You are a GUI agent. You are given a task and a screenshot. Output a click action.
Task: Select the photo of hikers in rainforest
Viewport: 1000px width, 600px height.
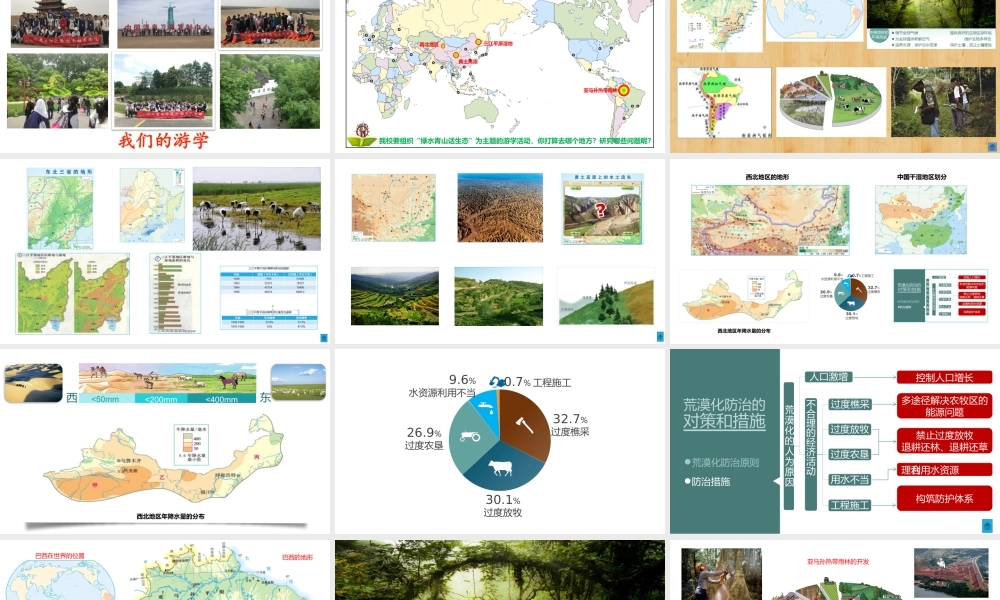coord(943,102)
